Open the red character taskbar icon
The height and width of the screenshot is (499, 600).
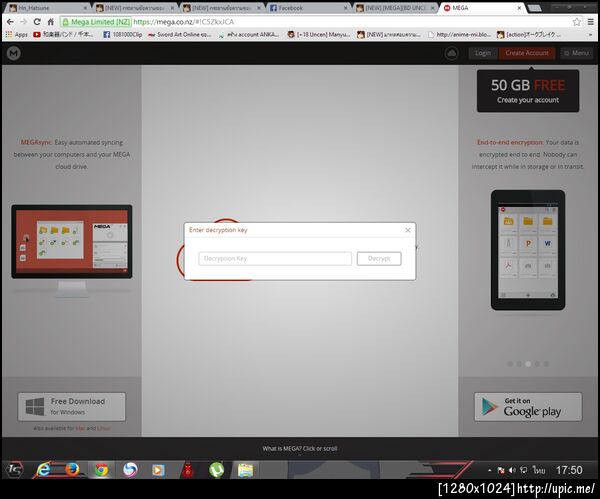(188, 470)
